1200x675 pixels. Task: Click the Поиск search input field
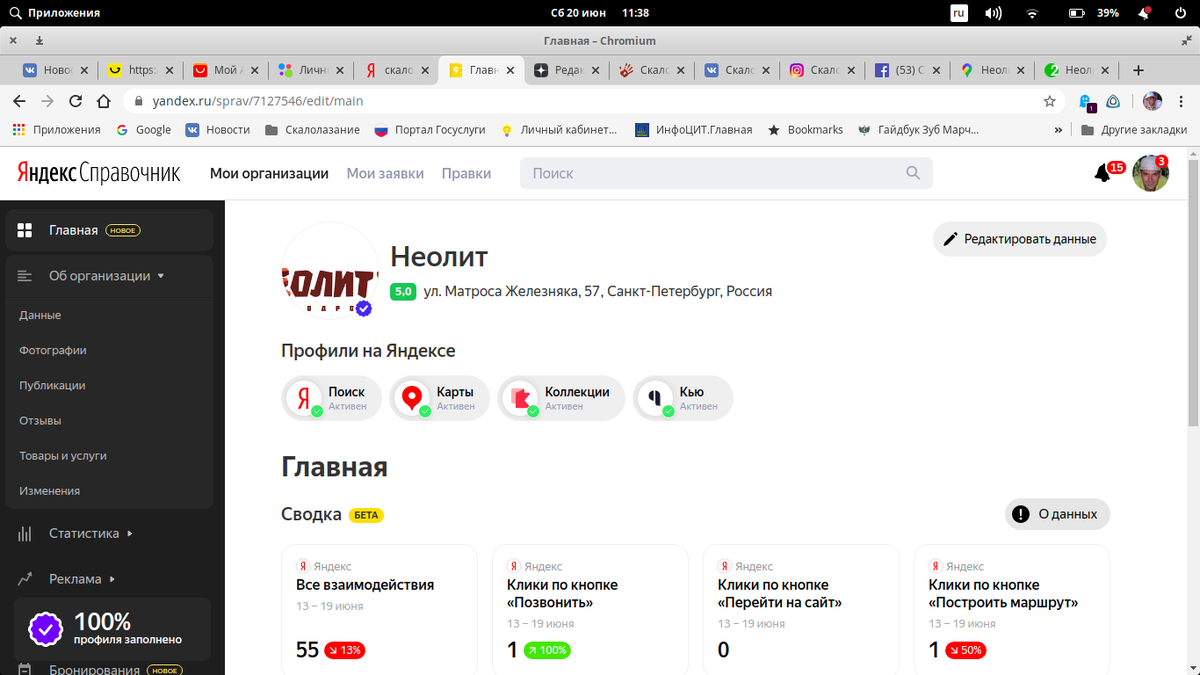coord(726,173)
